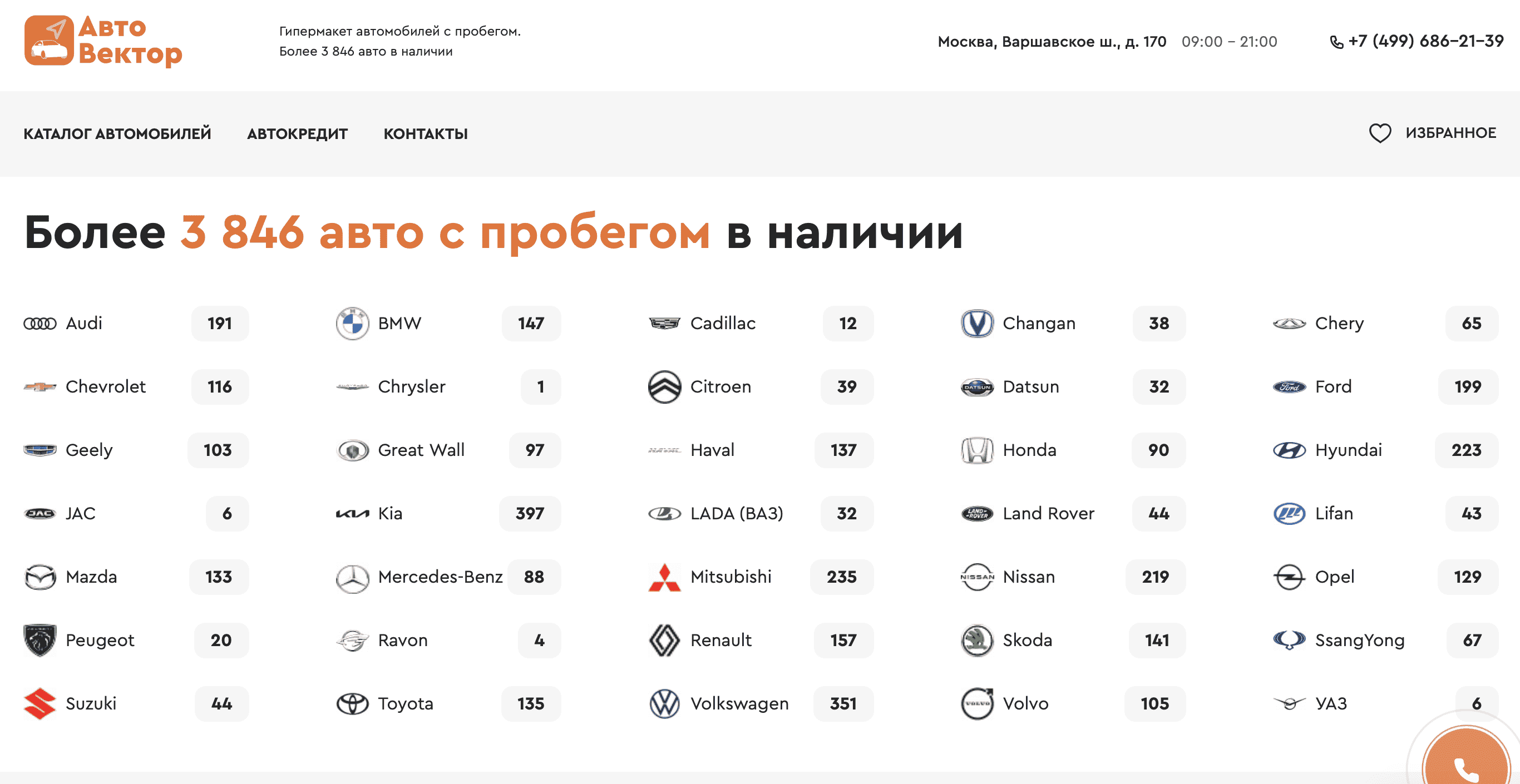Viewport: 1520px width, 784px height.
Task: Select the Mercedes-Benz star logo
Action: (x=352, y=578)
